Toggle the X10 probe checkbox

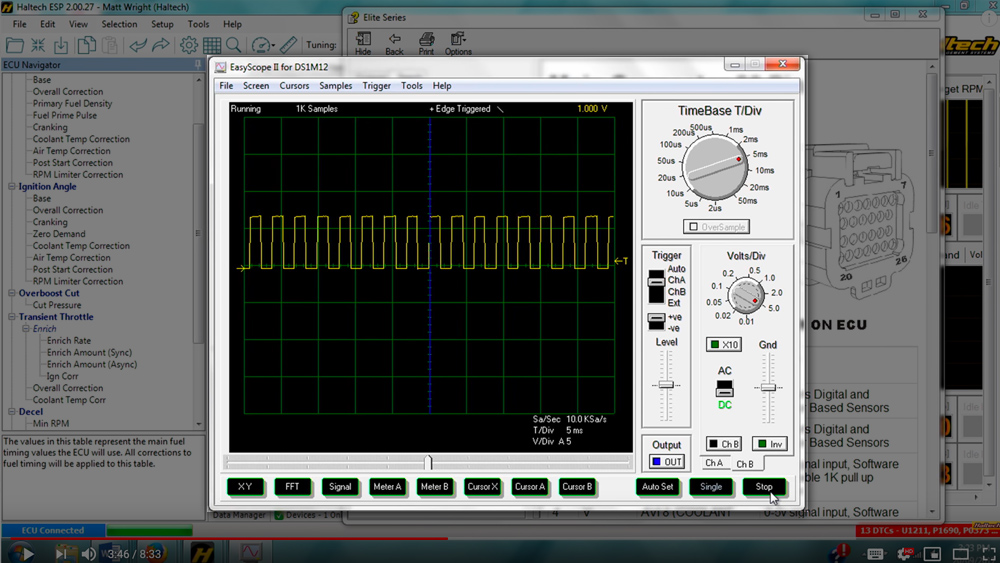click(715, 344)
